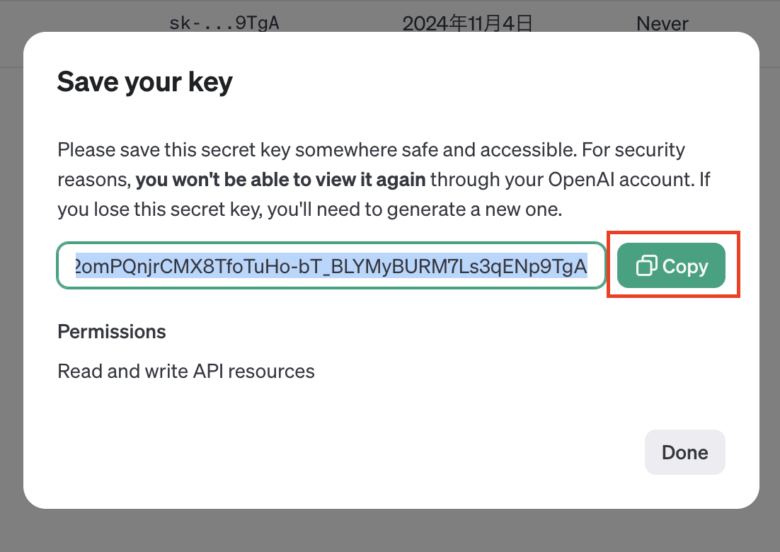The height and width of the screenshot is (552, 780).
Task: Click the "2024年11月4日" created date
Action: tap(468, 22)
